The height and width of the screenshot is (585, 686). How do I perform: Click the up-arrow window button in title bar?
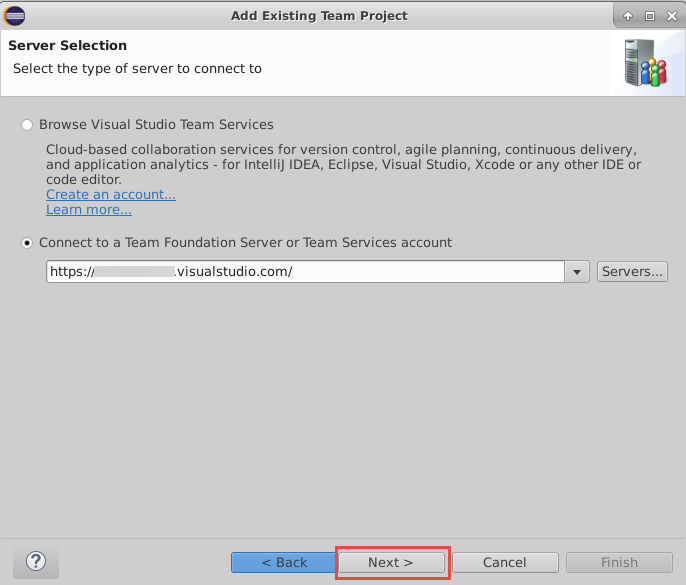[628, 16]
